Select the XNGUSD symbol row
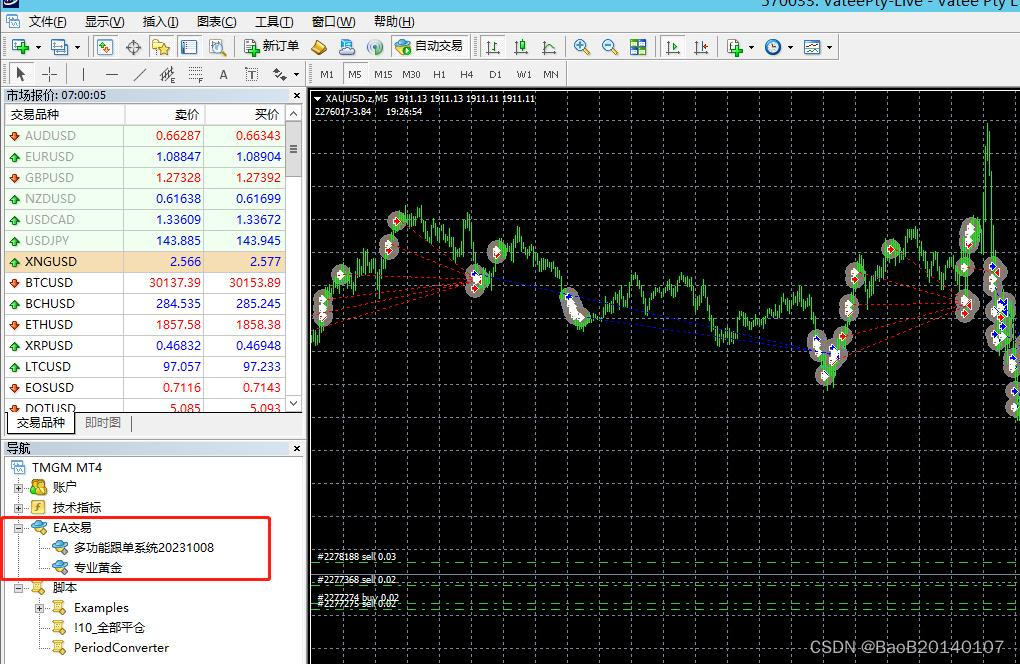The image size is (1020, 664). pyautogui.click(x=145, y=261)
